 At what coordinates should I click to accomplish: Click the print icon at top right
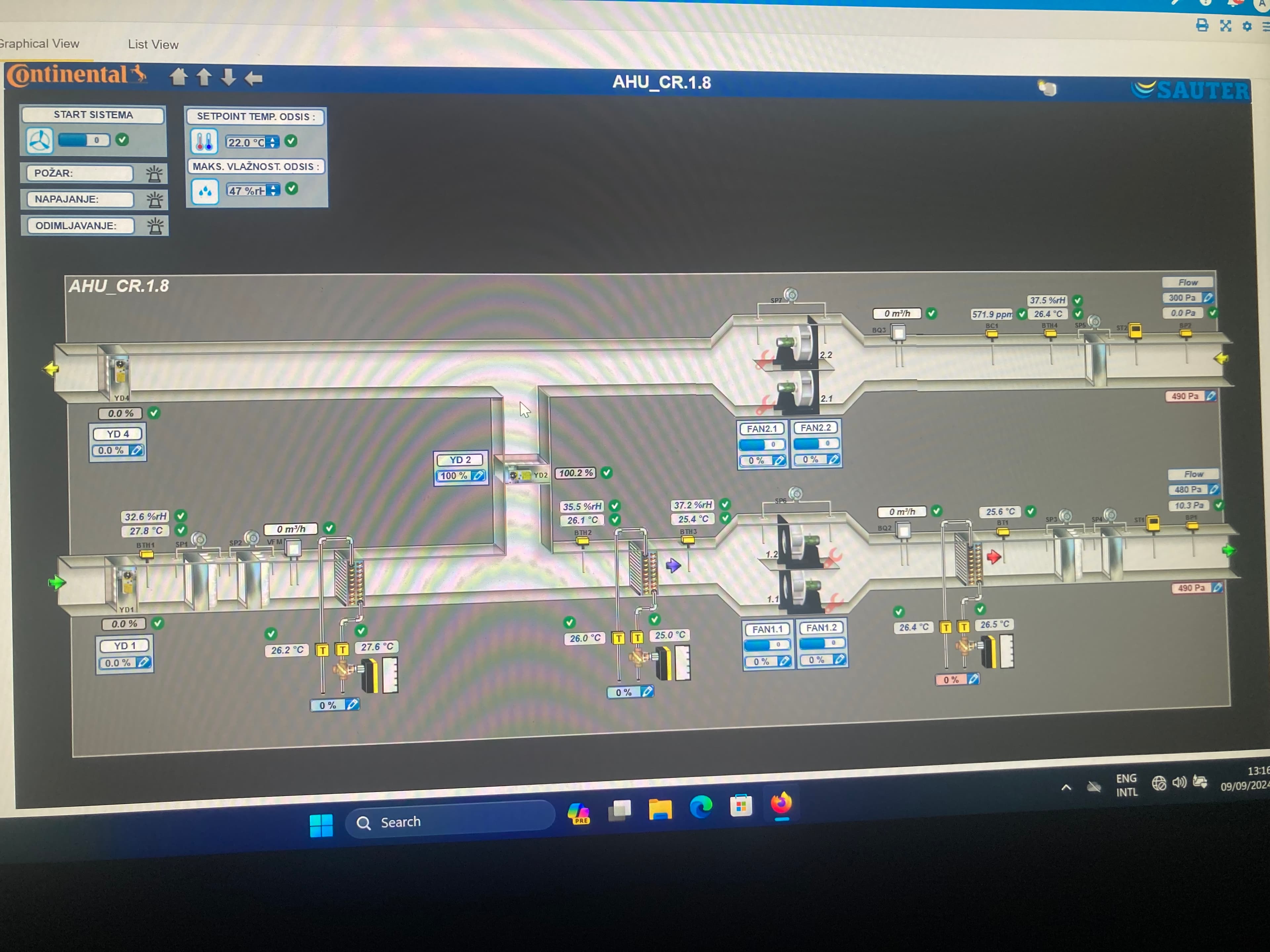click(1202, 25)
